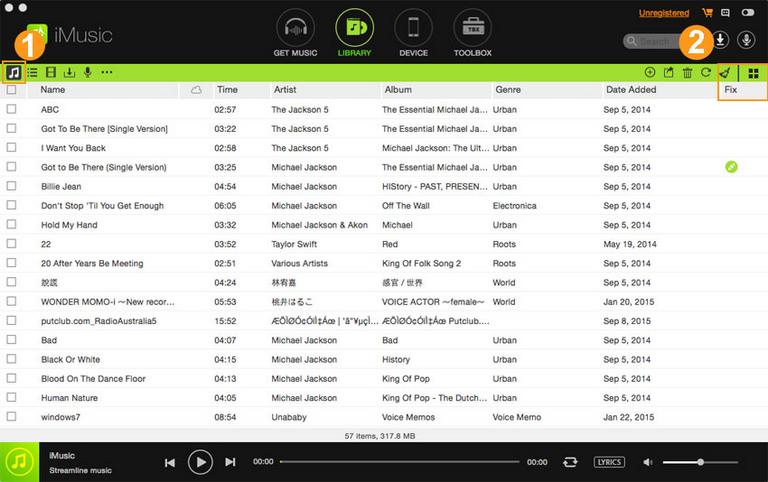Switch to grid view icon
This screenshot has height=482, width=768.
(x=753, y=73)
